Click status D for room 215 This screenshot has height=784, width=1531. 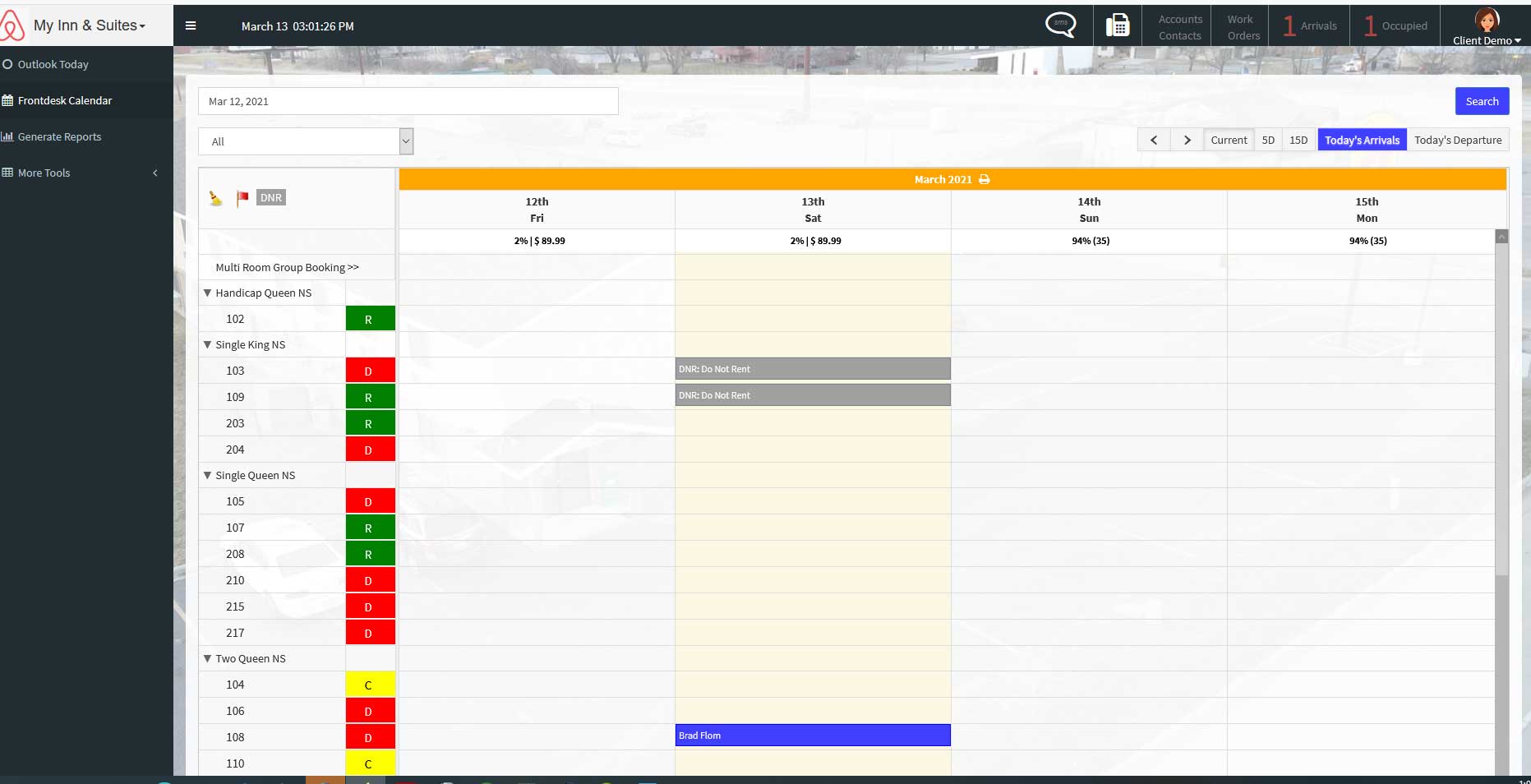370,606
